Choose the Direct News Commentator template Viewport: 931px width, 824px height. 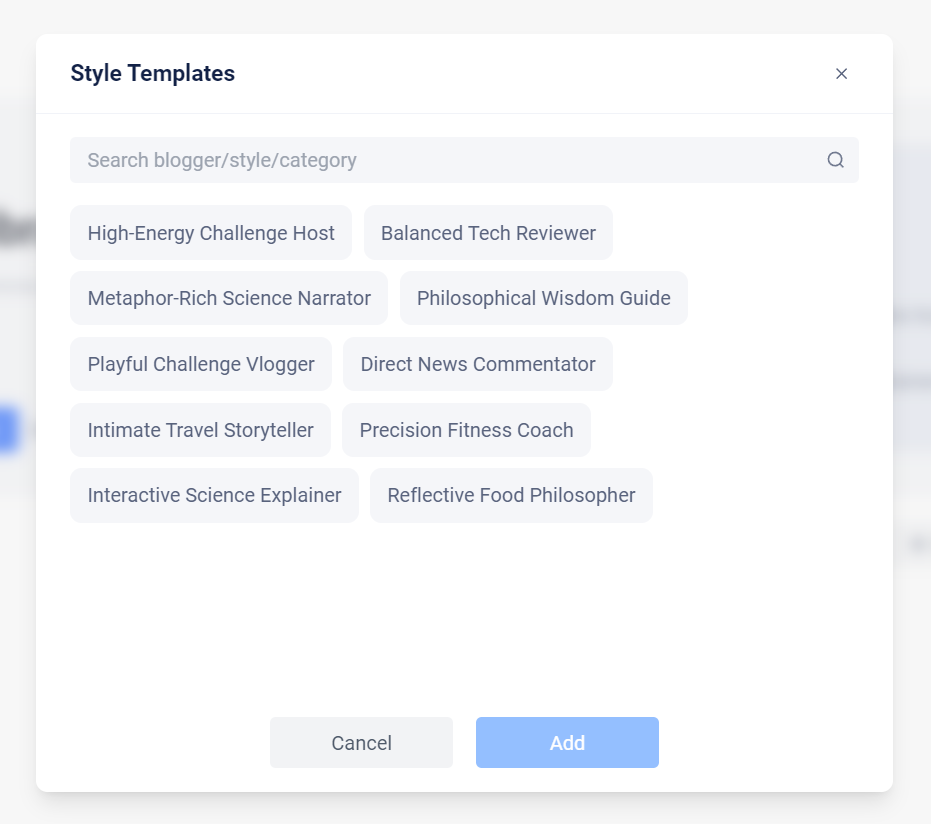(477, 364)
